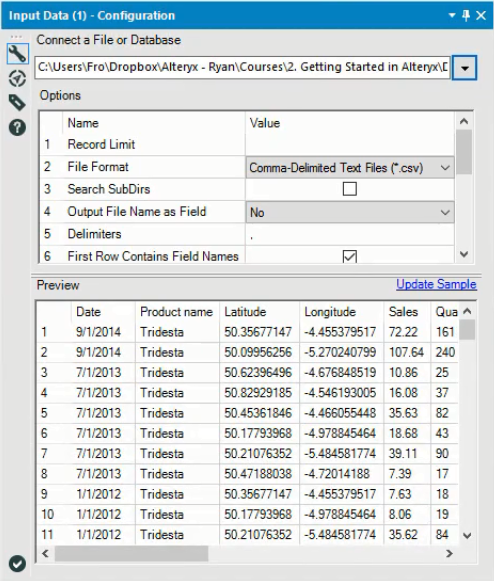This screenshot has width=494, height=581.
Task: Open the Navigation compass tab
Action: (x=17, y=79)
